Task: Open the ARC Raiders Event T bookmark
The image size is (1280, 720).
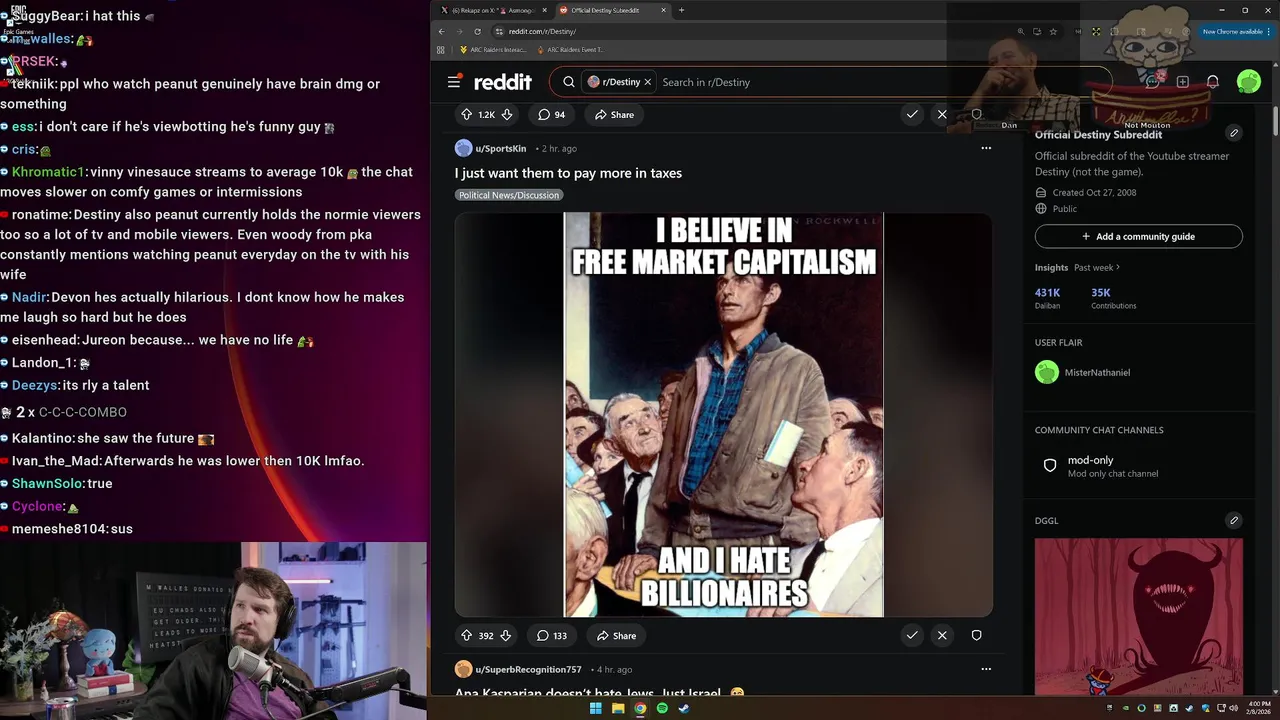Action: coord(571,49)
